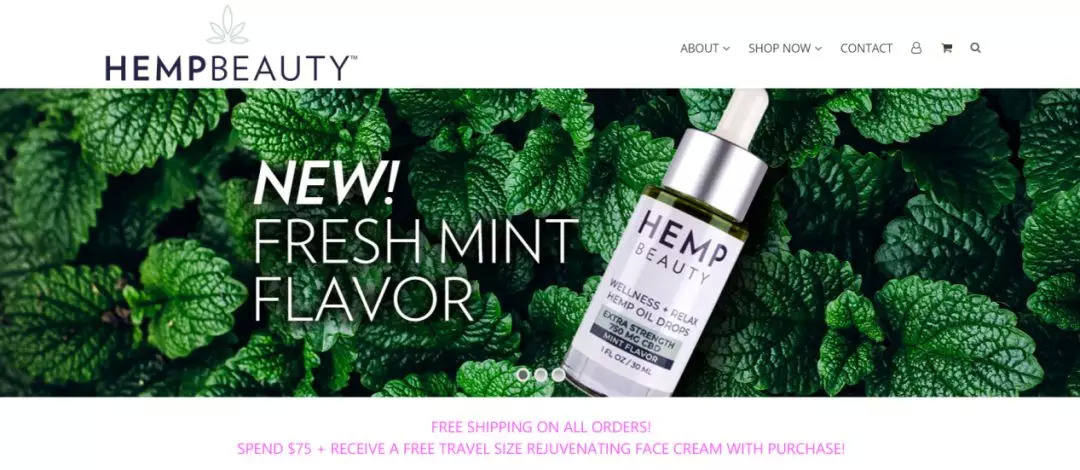The height and width of the screenshot is (470, 1080).
Task: Click the NEW! banner headline
Action: point(325,185)
